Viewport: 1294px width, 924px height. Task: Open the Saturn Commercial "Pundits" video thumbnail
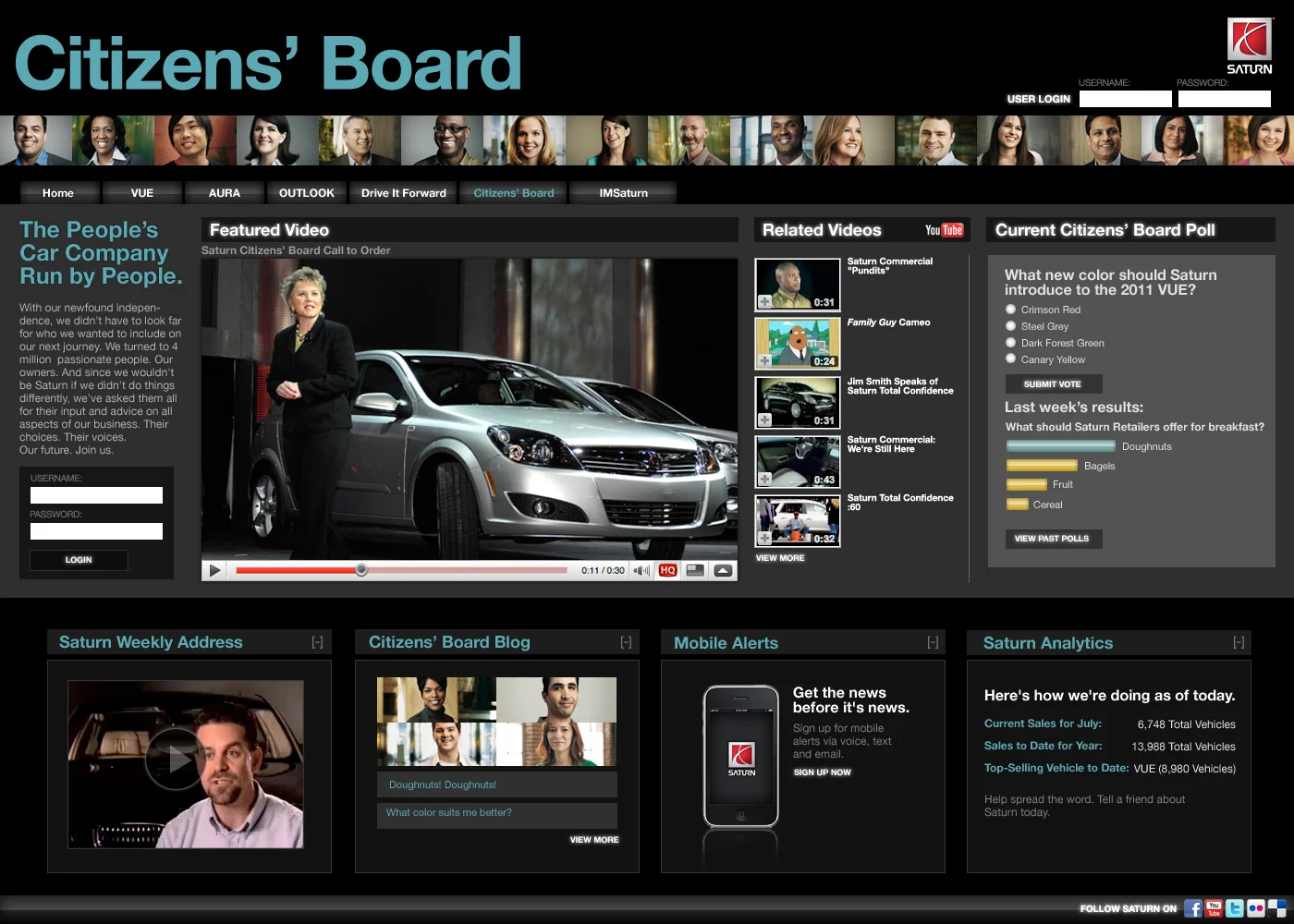pyautogui.click(x=798, y=285)
